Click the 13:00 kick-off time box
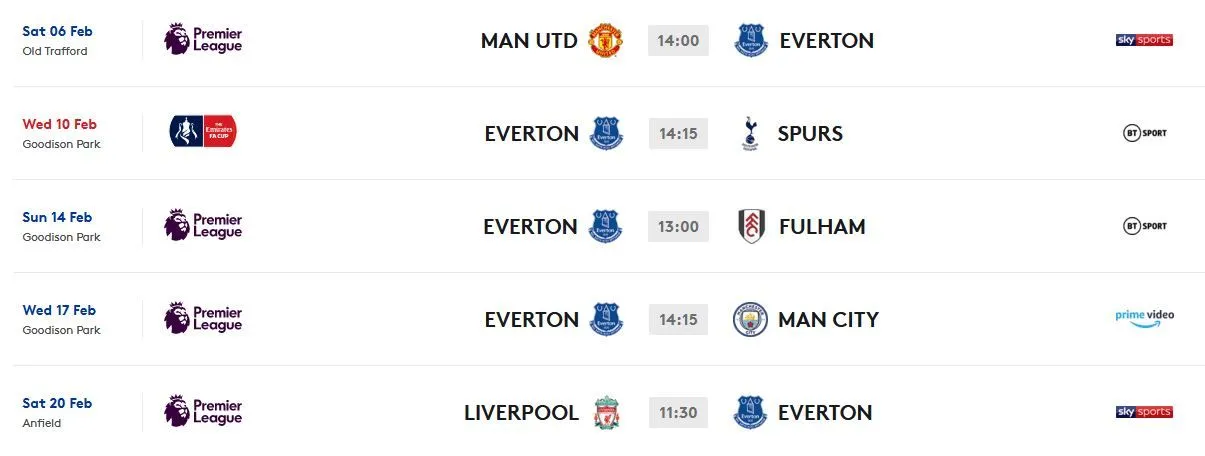 678,227
